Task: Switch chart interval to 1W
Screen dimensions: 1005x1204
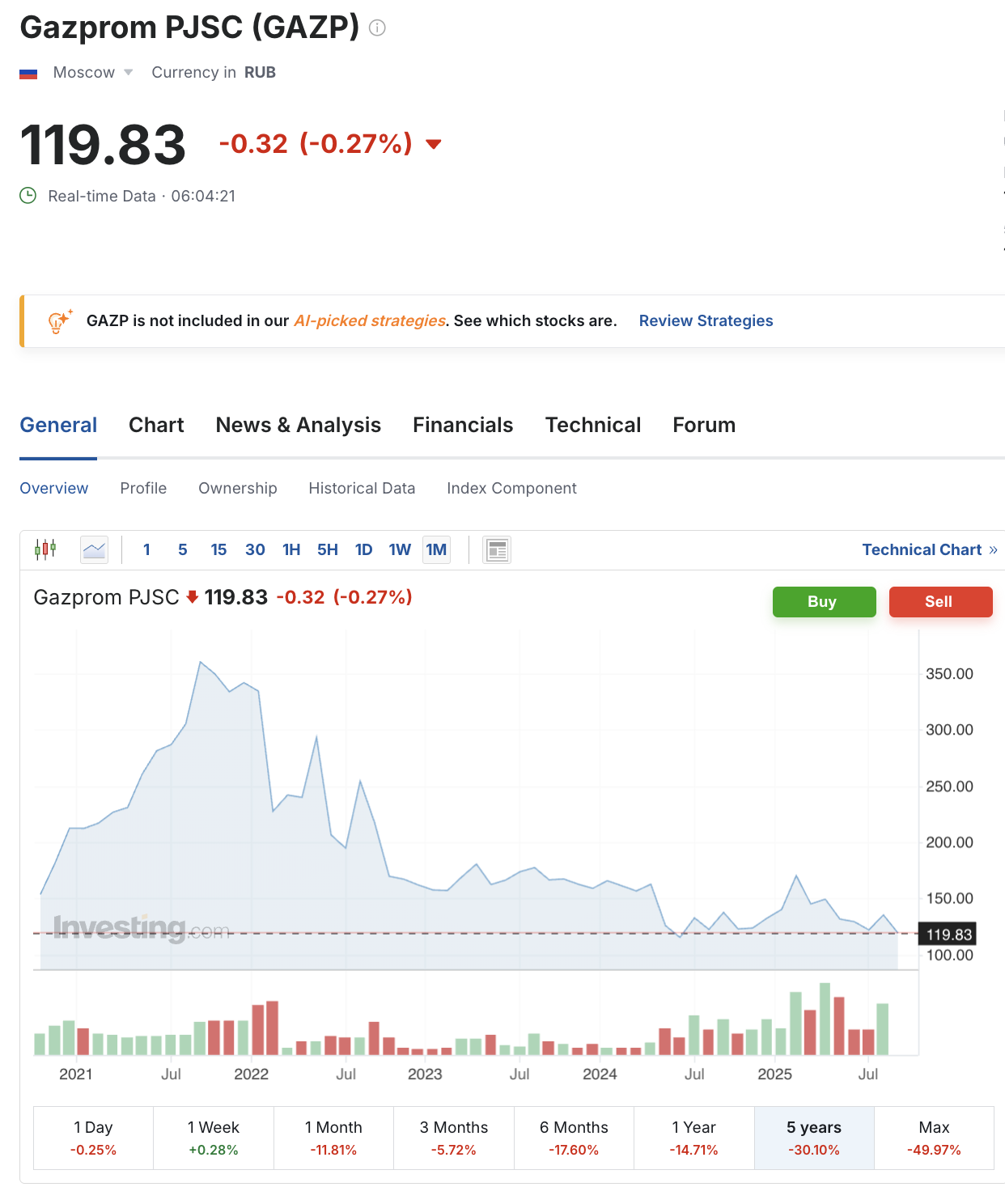Action: [x=400, y=550]
